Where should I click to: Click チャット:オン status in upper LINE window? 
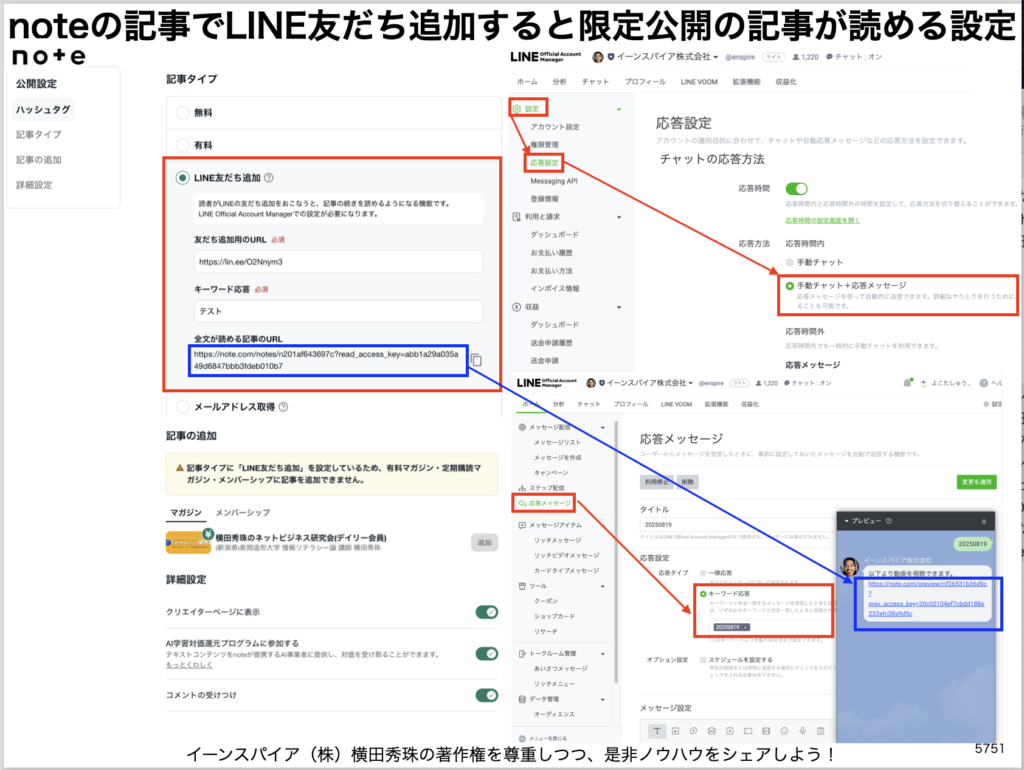(x=854, y=57)
